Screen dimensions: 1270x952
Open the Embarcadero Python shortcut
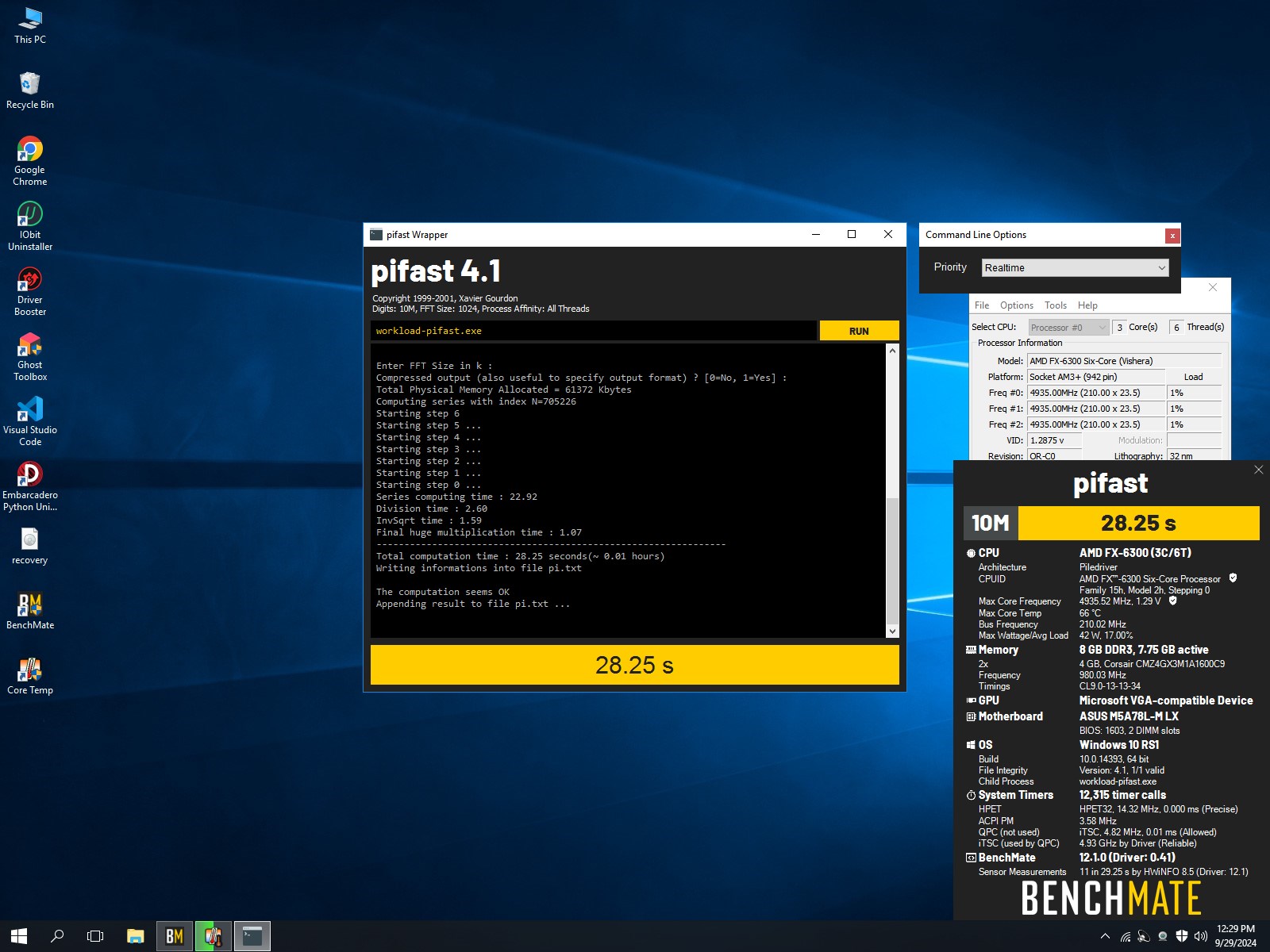click(x=30, y=486)
